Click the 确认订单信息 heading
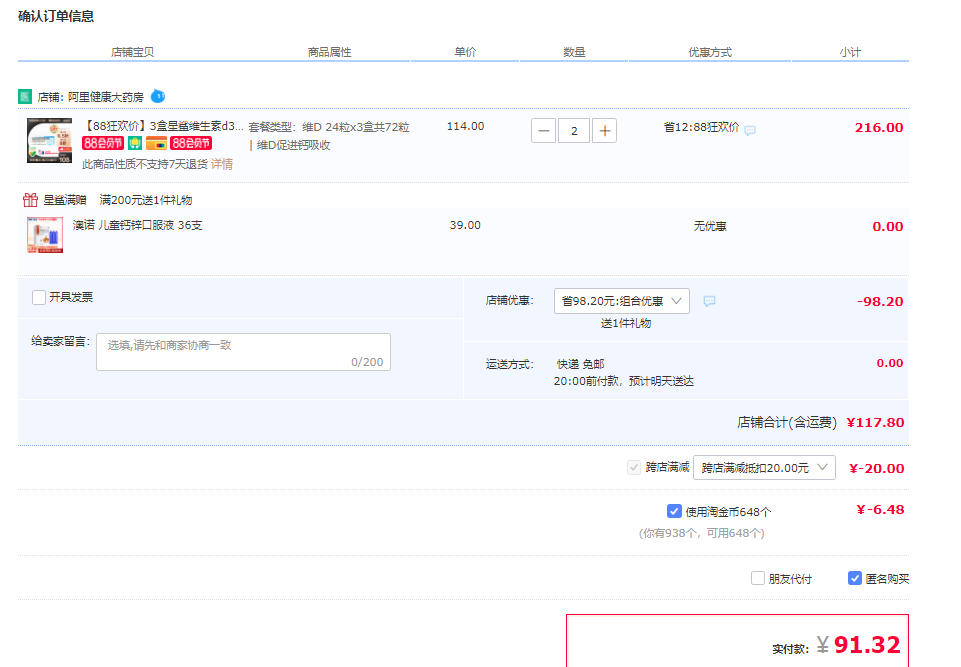Screen dimensions: 961x667 (56, 16)
